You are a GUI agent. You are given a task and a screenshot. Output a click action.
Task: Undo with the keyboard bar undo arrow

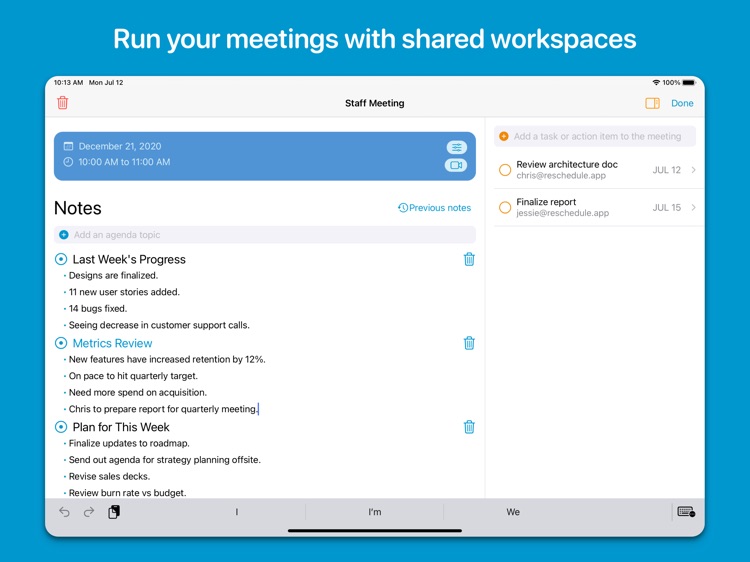[64, 512]
